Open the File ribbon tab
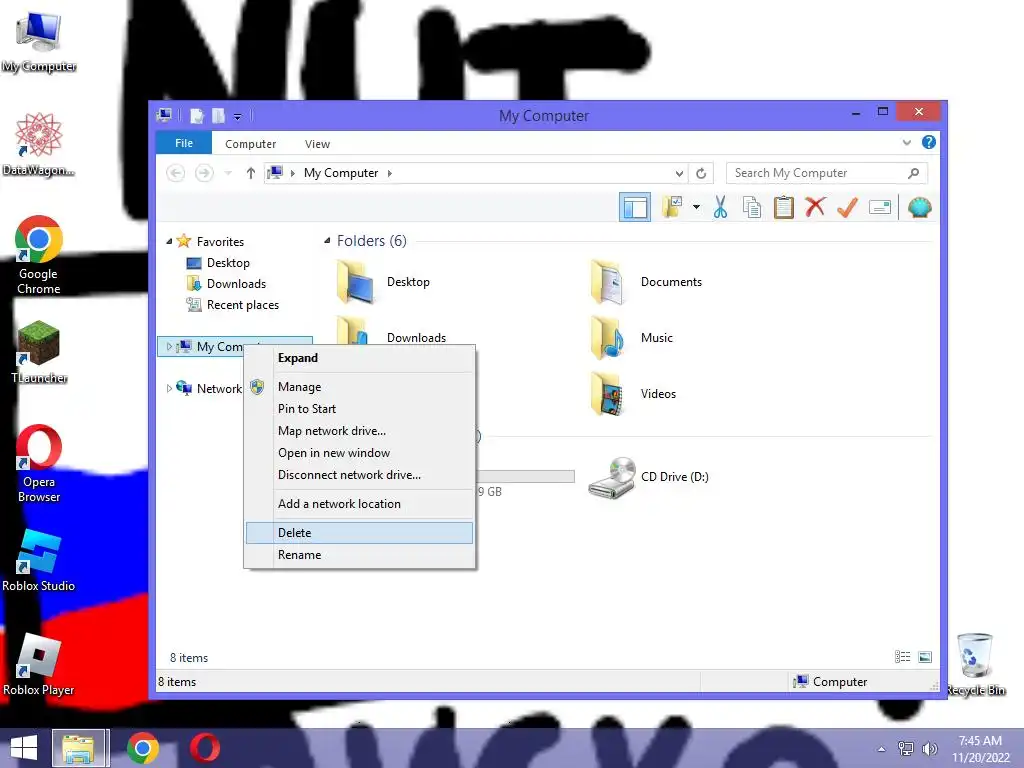The width and height of the screenshot is (1024, 768). pos(184,143)
